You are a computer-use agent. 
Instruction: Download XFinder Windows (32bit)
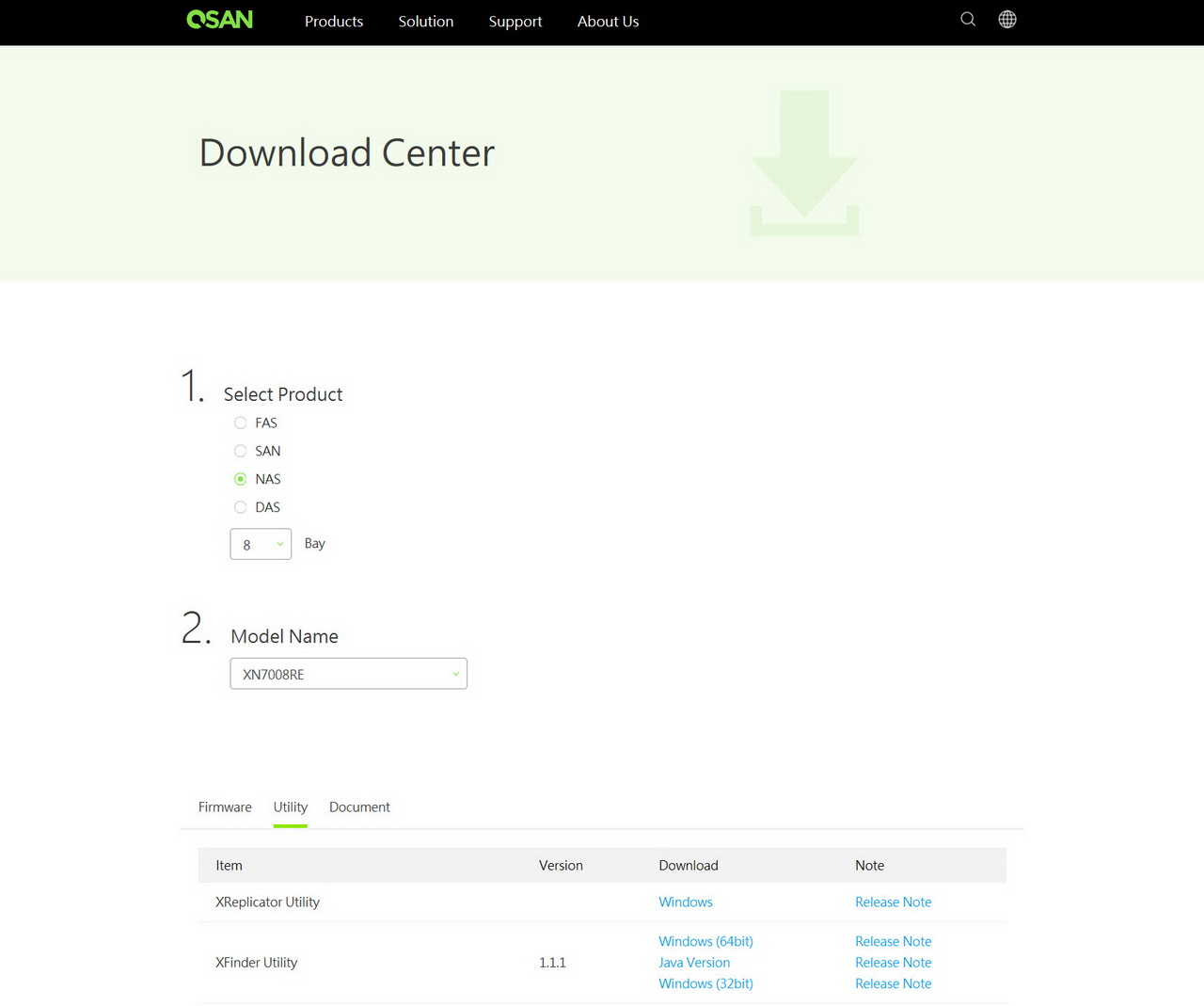[705, 984]
